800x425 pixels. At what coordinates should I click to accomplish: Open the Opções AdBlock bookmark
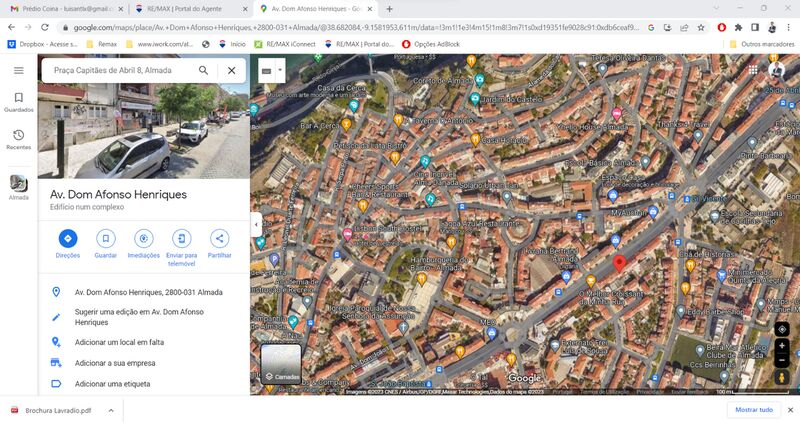431,44
